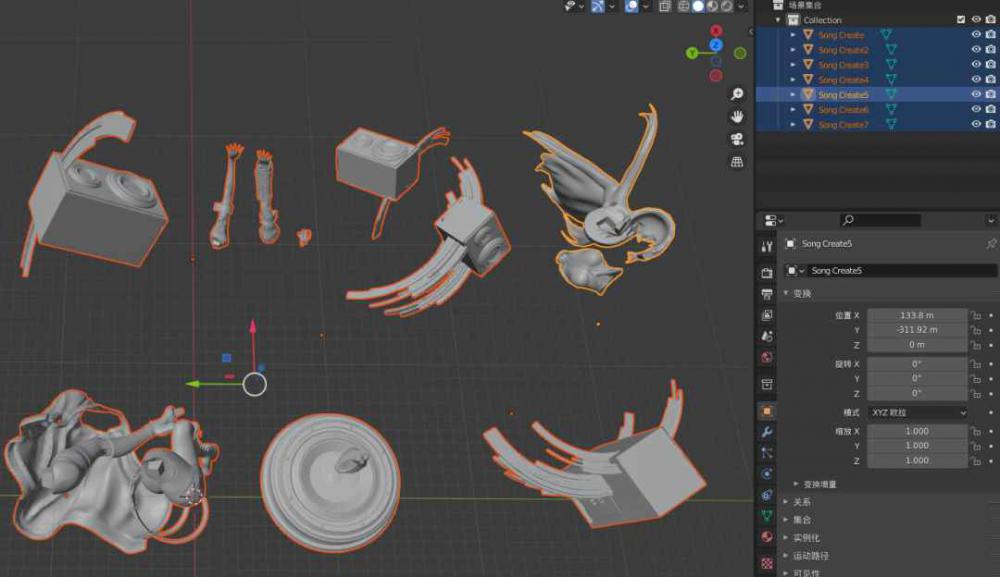Viewport: 1000px width, 577px height.
Task: Click the properties search field
Action: point(881,221)
